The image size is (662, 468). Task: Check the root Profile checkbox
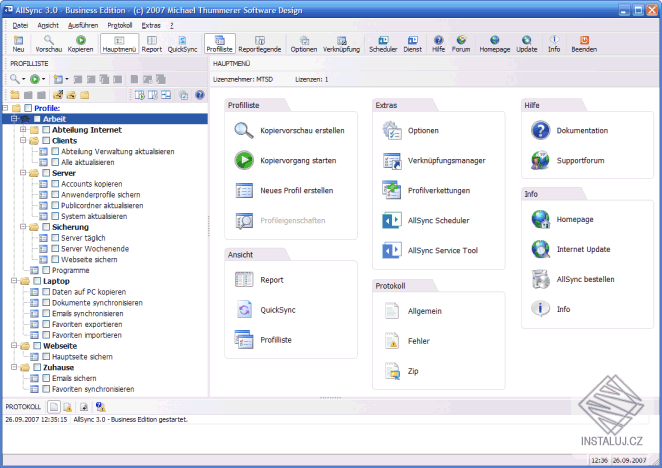click(28, 108)
